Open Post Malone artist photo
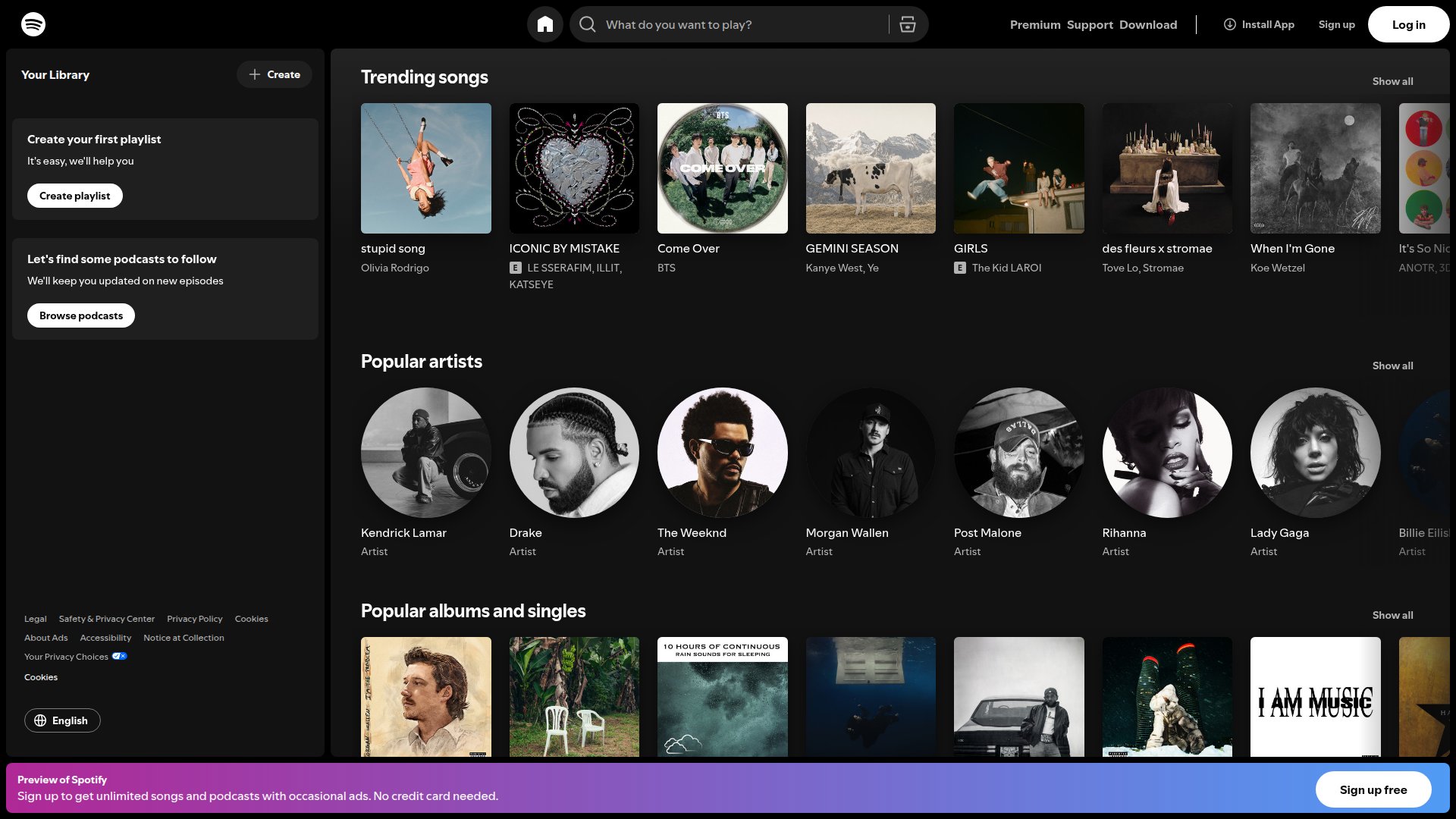This screenshot has height=819, width=1456. (1019, 453)
